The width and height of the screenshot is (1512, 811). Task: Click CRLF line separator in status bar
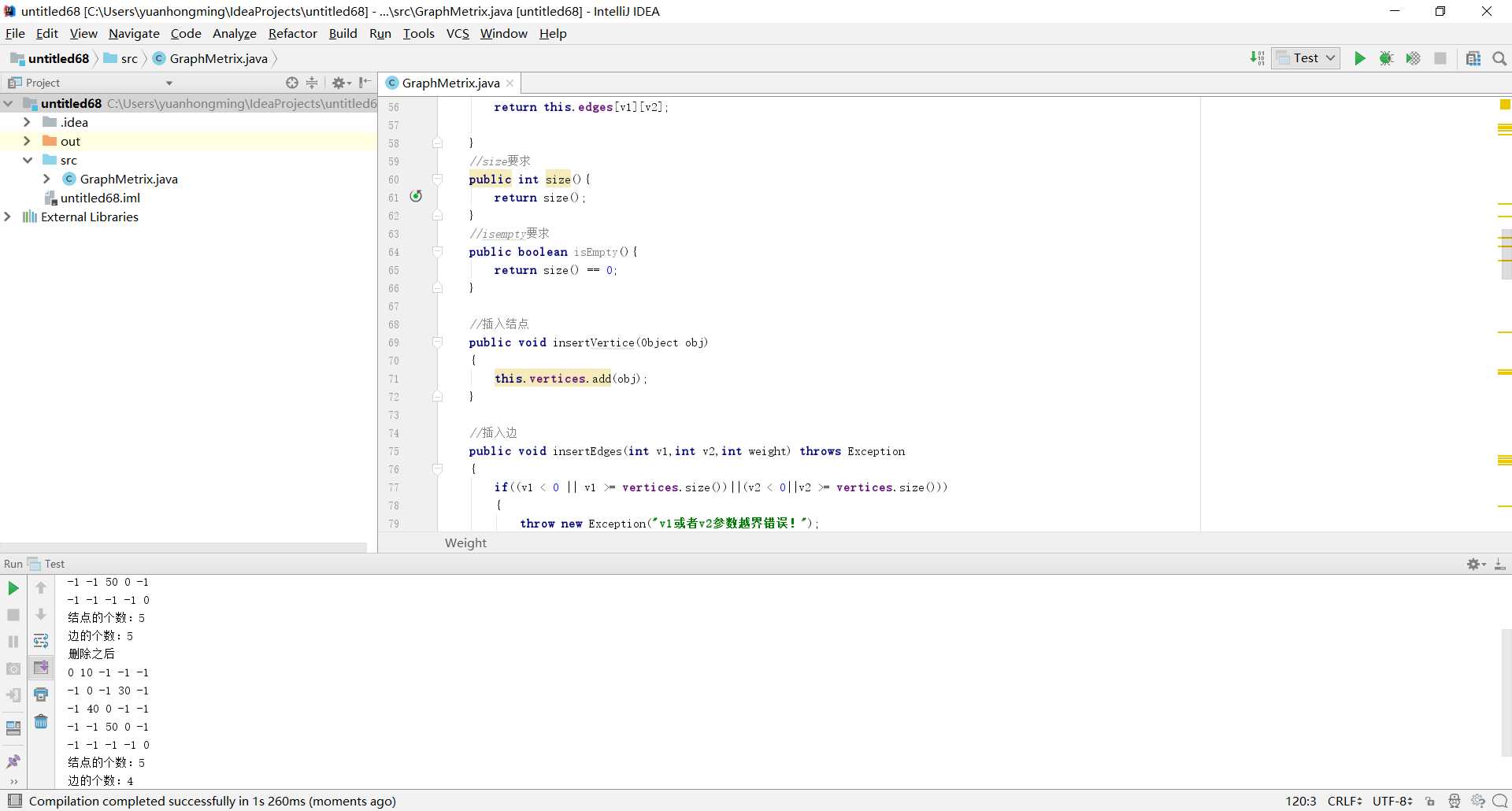(x=1344, y=801)
